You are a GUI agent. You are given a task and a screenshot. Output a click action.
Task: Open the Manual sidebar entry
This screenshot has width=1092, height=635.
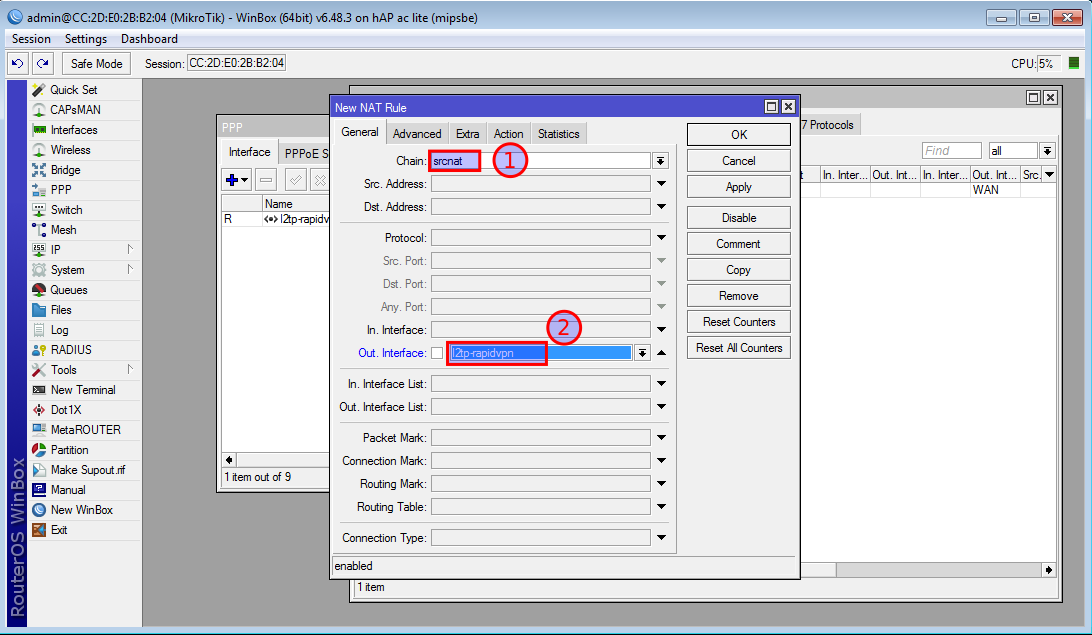68,490
